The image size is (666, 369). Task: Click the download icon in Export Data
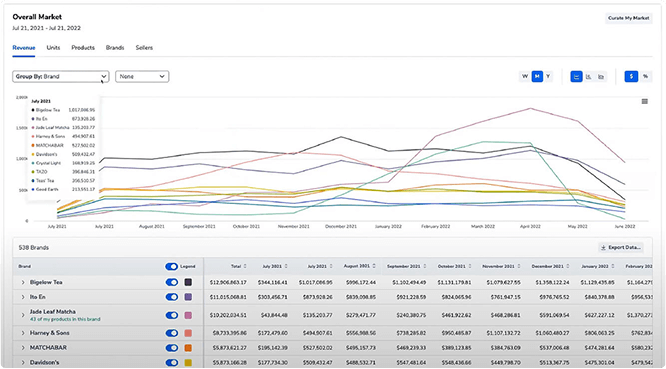pyautogui.click(x=603, y=248)
